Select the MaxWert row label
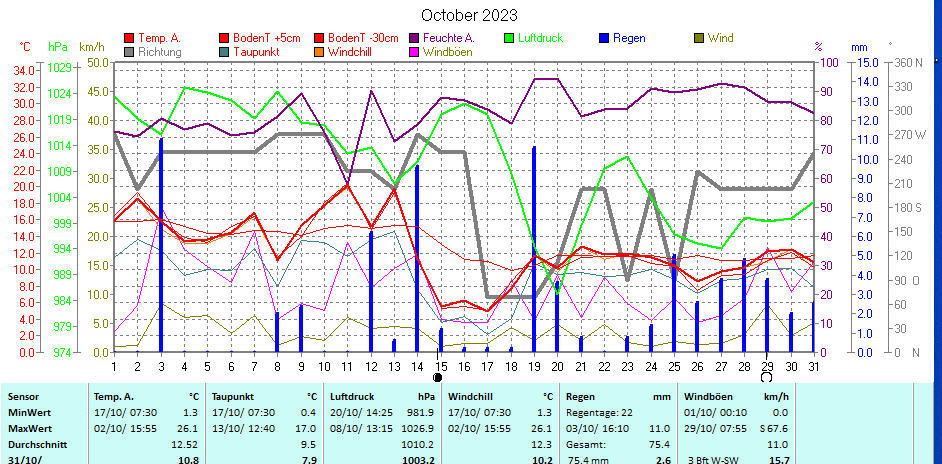 tap(27, 429)
